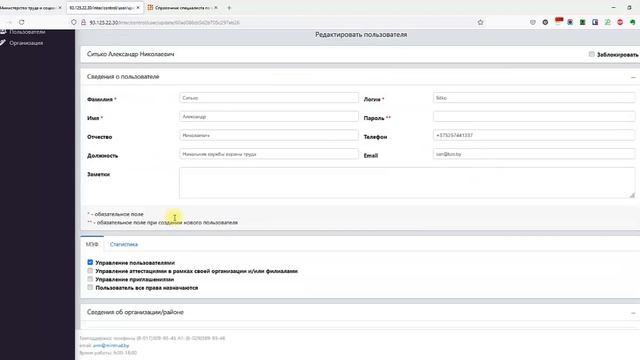640x360 pixels.
Task: Click the Организация pencil icon in sidebar
Action: [x=3, y=42]
